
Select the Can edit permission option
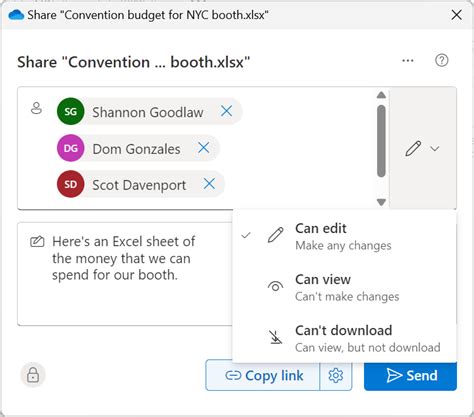pos(344,236)
